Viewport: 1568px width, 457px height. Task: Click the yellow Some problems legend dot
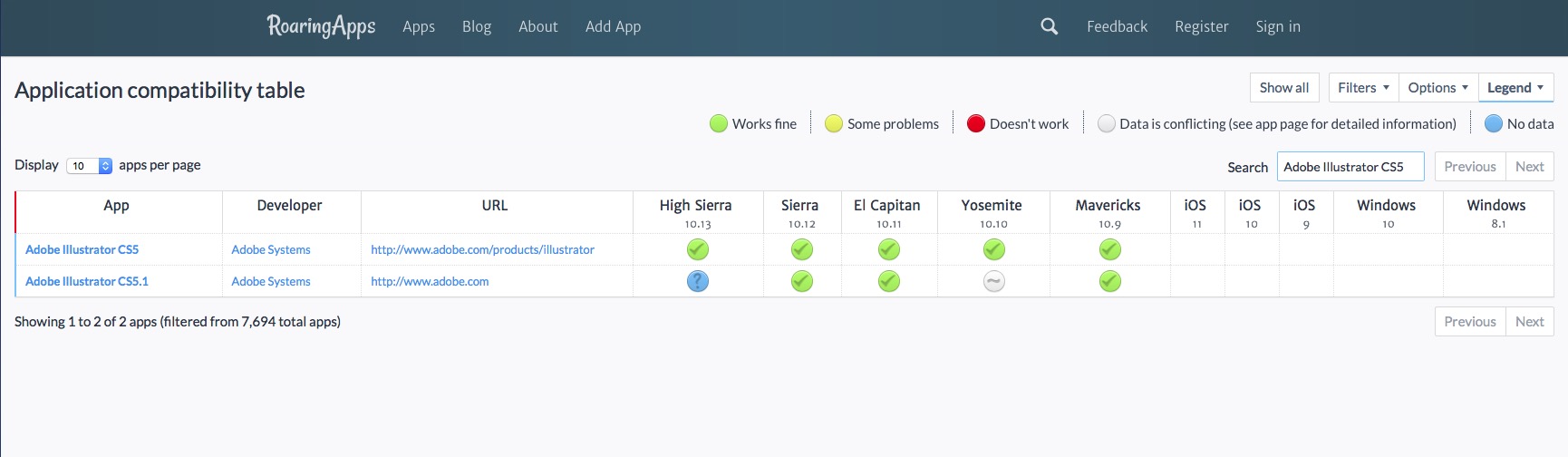833,123
